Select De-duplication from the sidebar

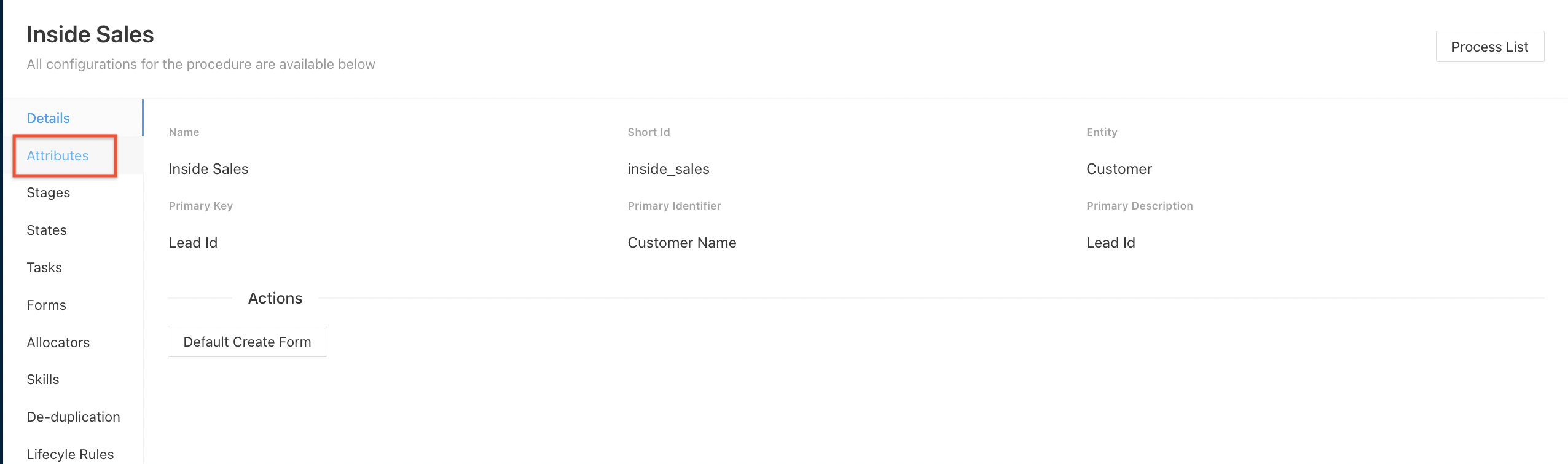tap(73, 417)
